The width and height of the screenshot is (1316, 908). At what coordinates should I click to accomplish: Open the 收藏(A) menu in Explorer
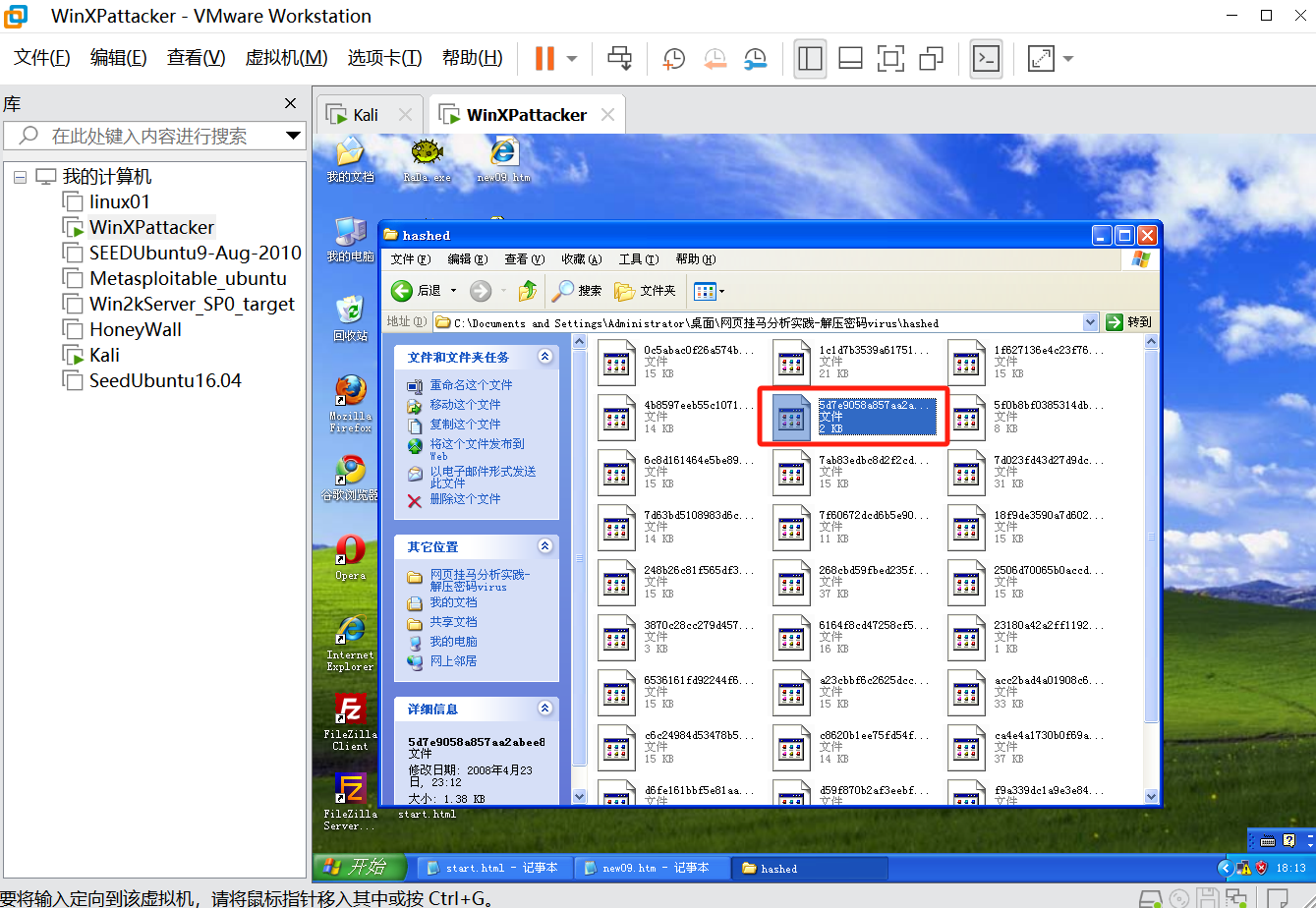click(581, 259)
